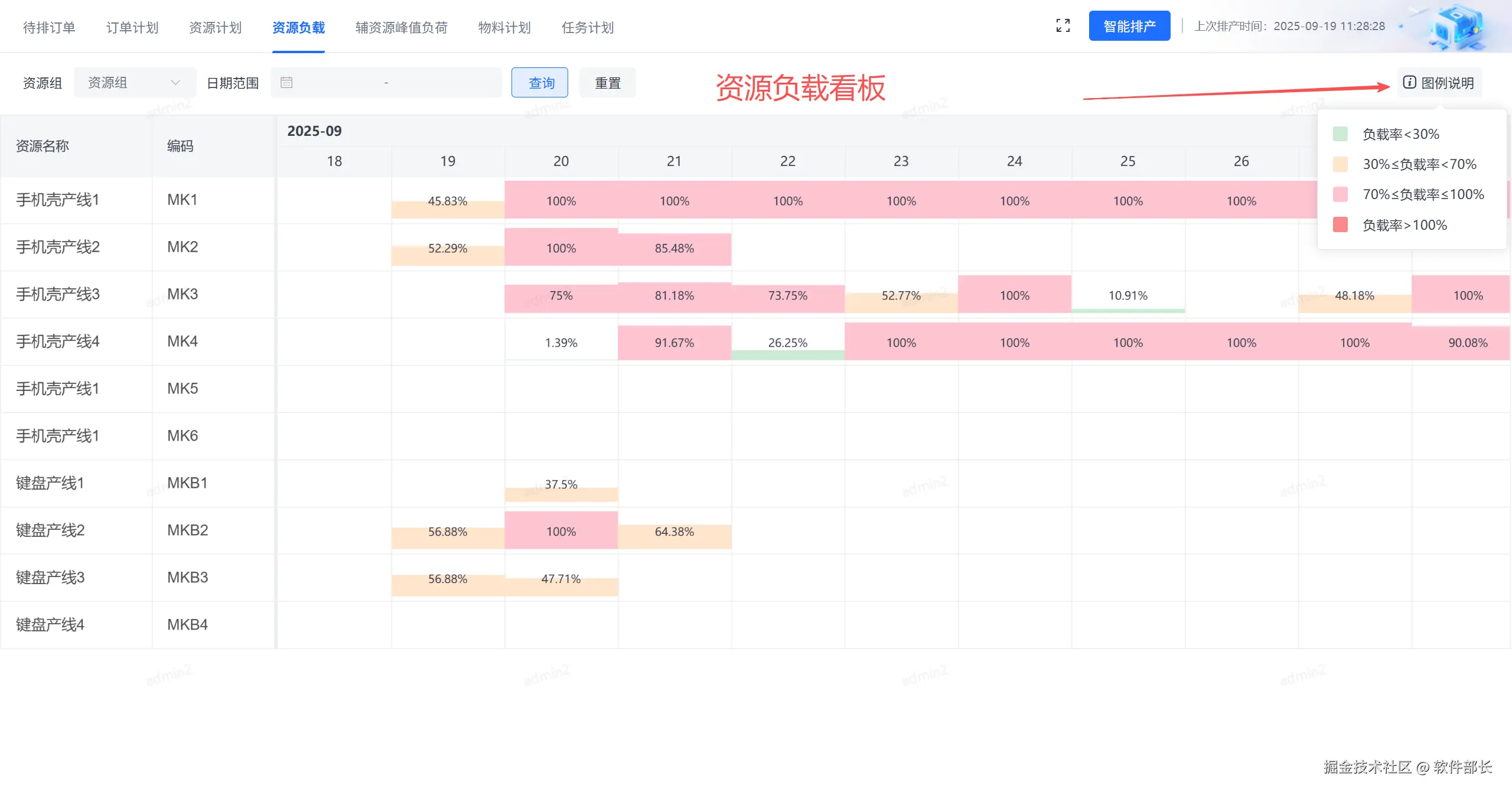Image resolution: width=1512 pixels, height=795 pixels.
Task: Select the 物料计划 tab
Action: point(504,28)
